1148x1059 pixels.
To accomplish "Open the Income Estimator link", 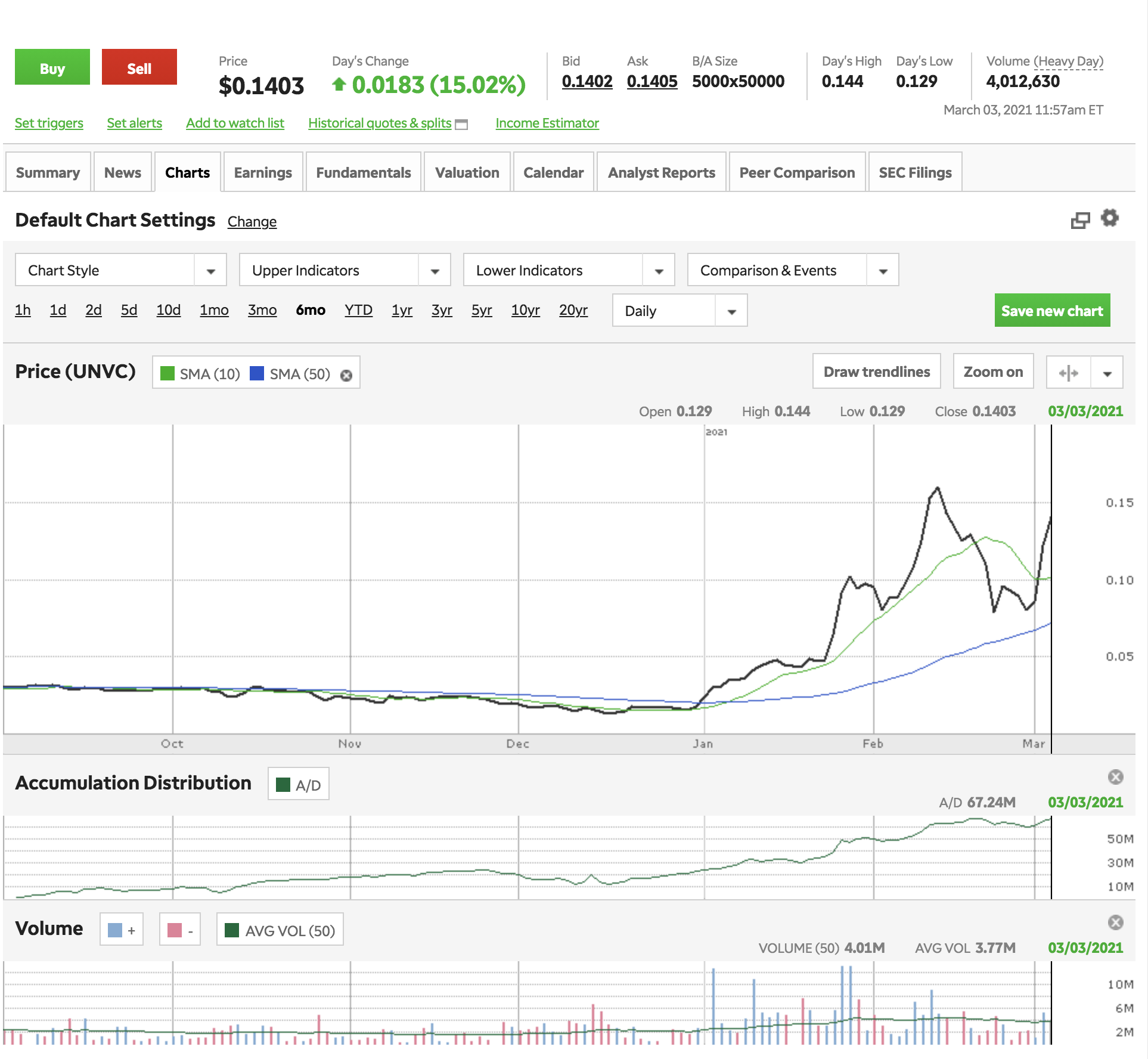I will [547, 123].
